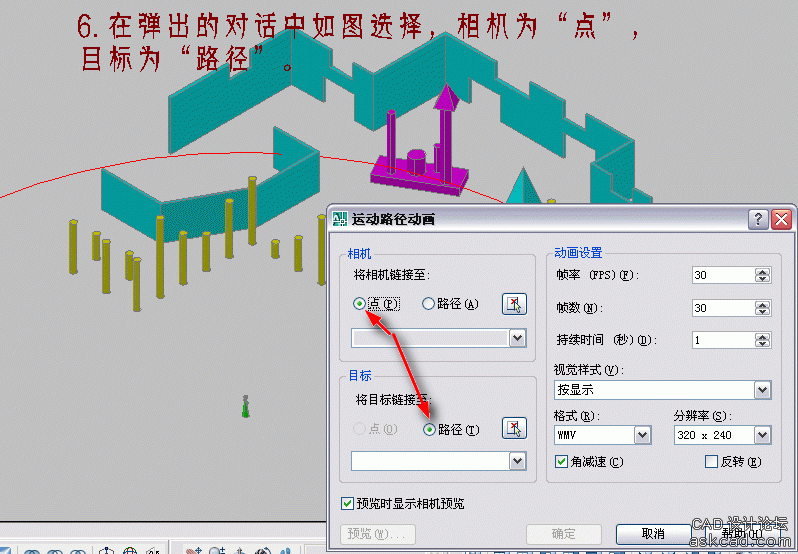Click the 帮助(H) help button
Screen dimensions: 798x554
click(742, 534)
